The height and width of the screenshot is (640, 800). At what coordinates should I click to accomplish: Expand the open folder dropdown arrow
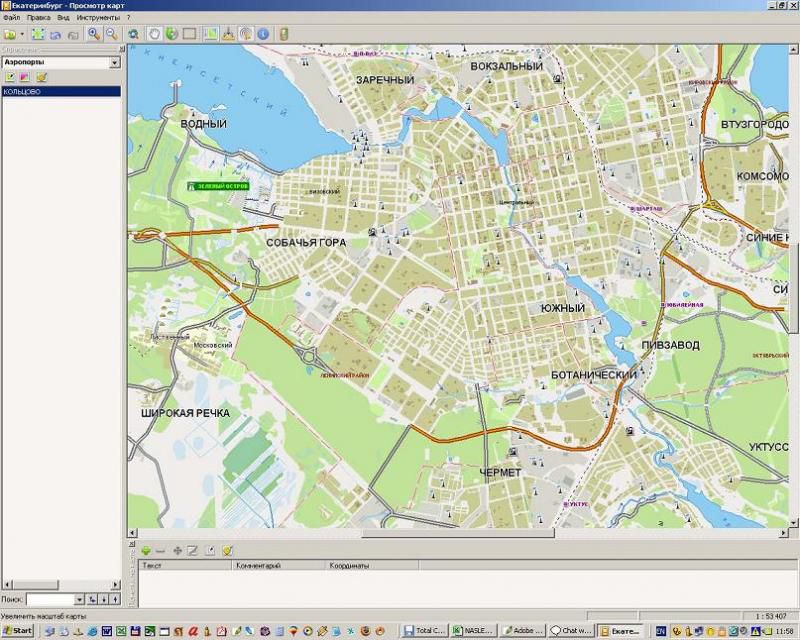[21, 34]
